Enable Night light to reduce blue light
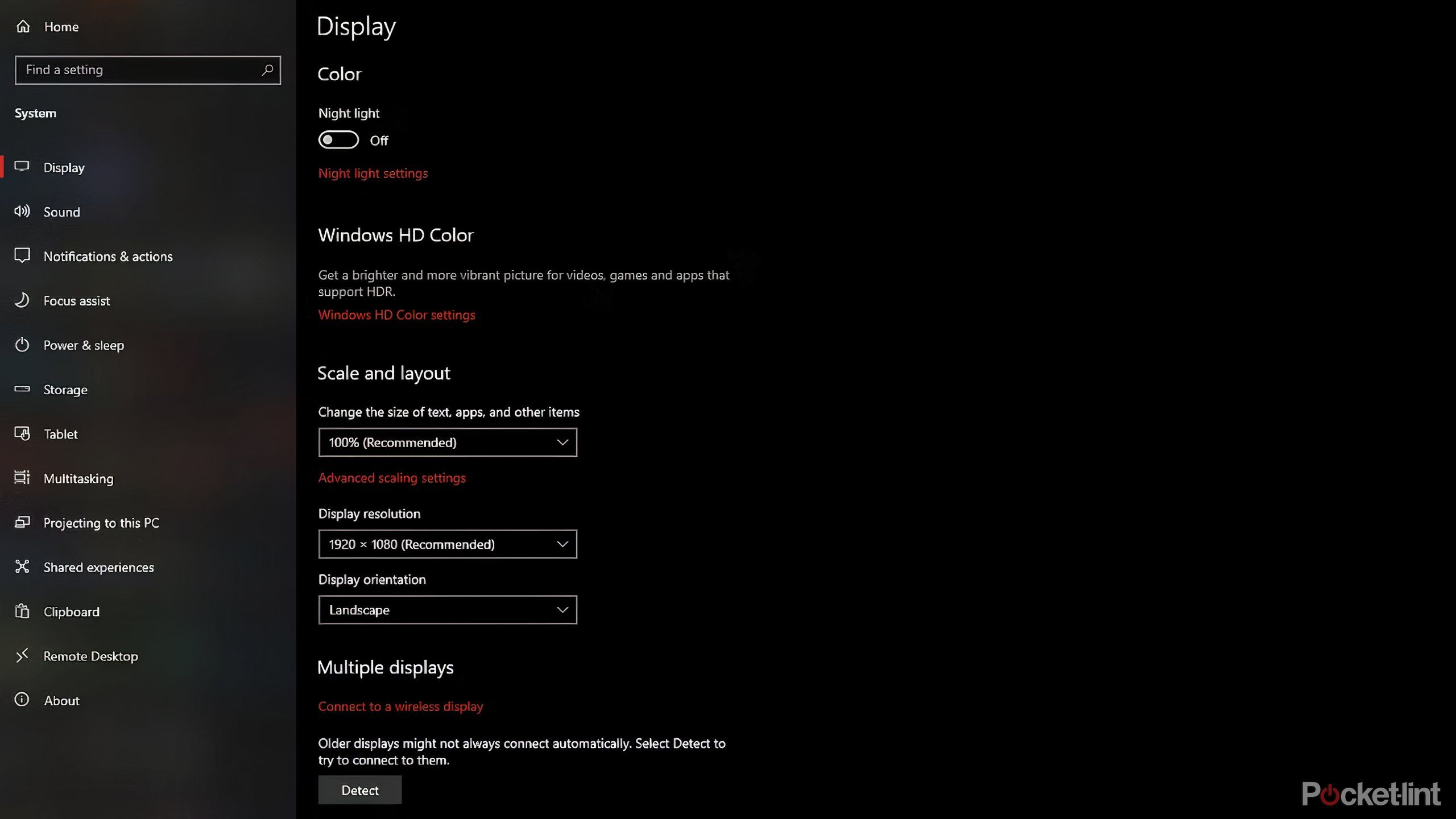The image size is (1456, 819). (x=338, y=140)
